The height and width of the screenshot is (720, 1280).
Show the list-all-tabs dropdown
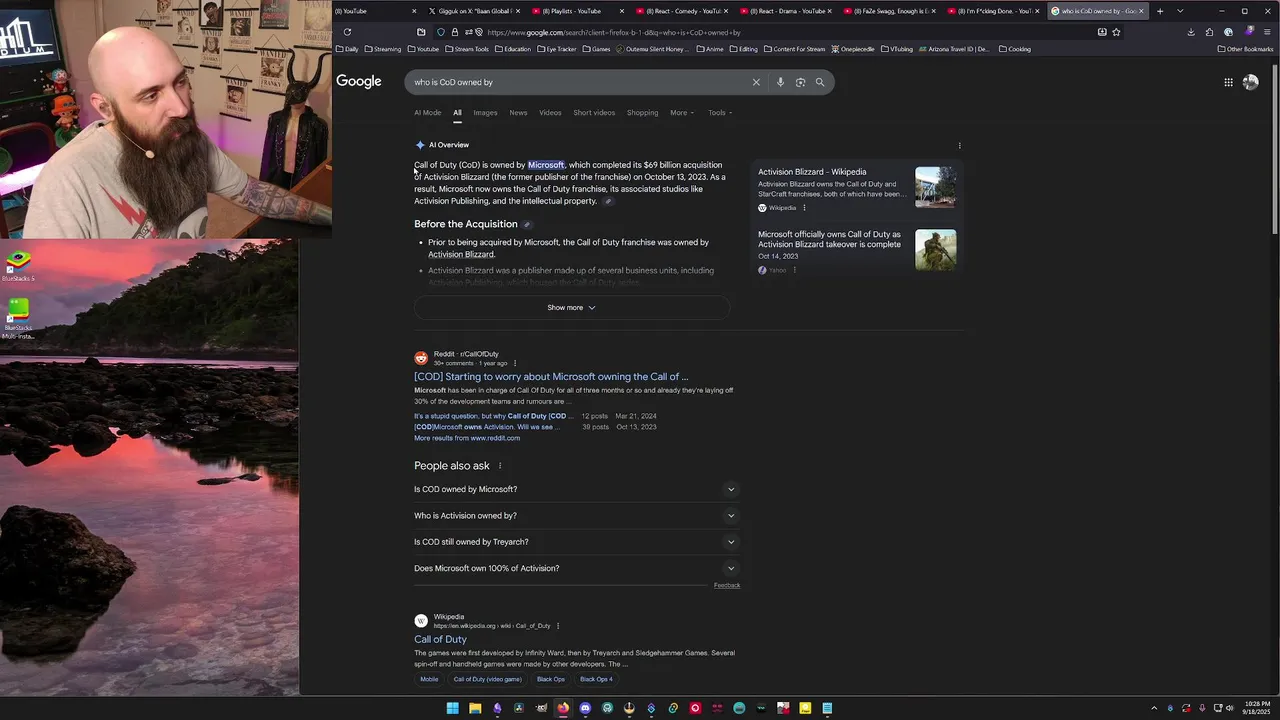pyautogui.click(x=1180, y=11)
